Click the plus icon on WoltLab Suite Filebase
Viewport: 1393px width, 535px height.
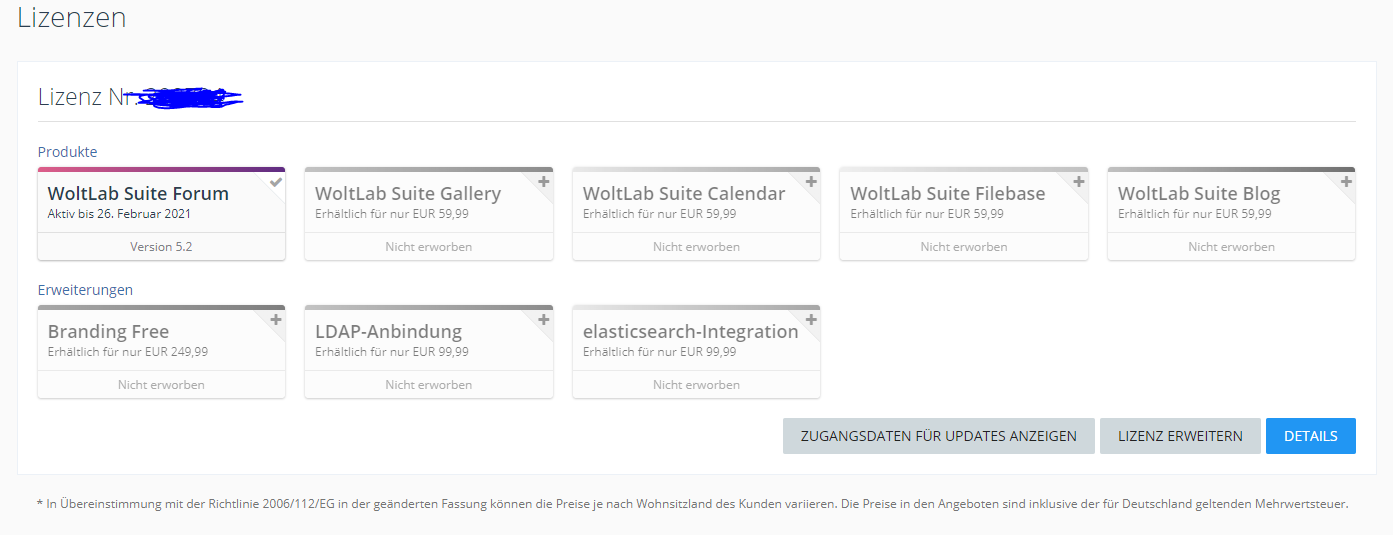(1078, 182)
